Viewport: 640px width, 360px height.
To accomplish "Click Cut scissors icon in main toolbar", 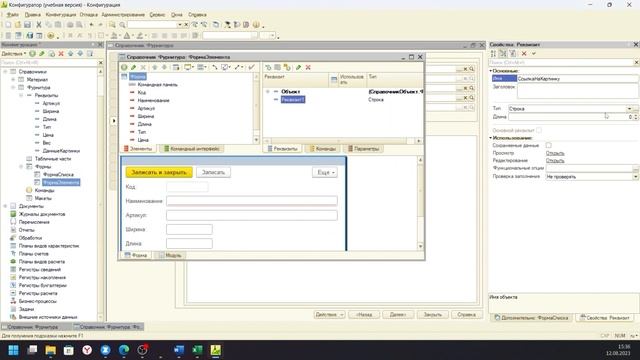I will [x=39, y=25].
